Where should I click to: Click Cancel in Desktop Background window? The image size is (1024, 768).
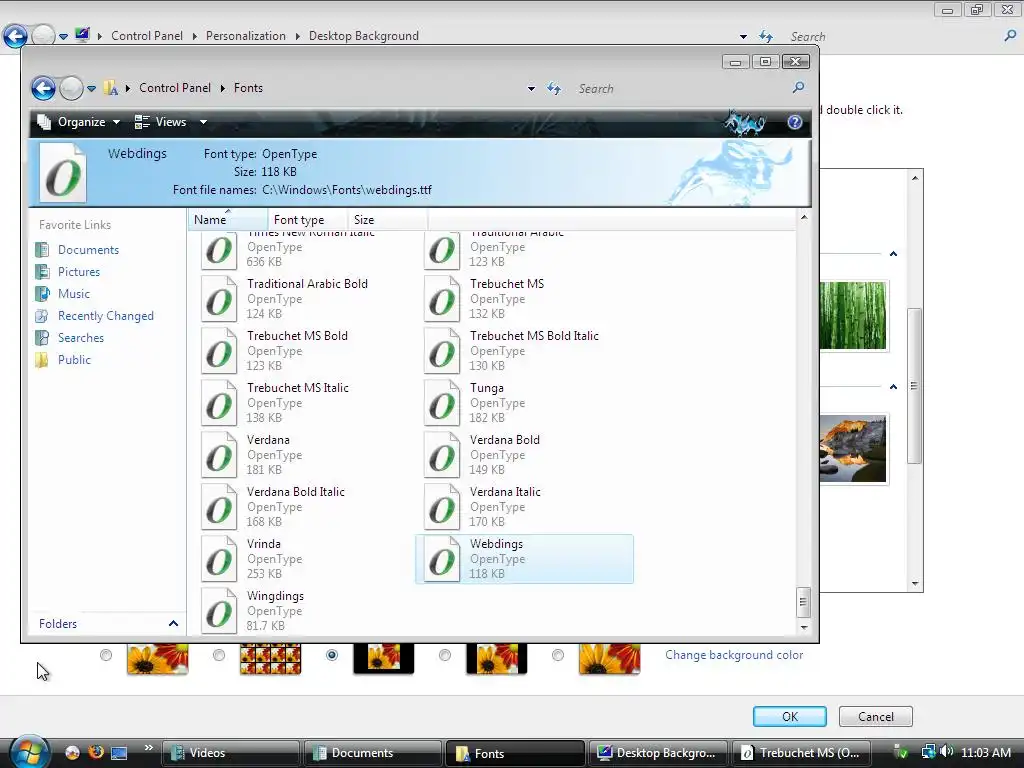(875, 716)
